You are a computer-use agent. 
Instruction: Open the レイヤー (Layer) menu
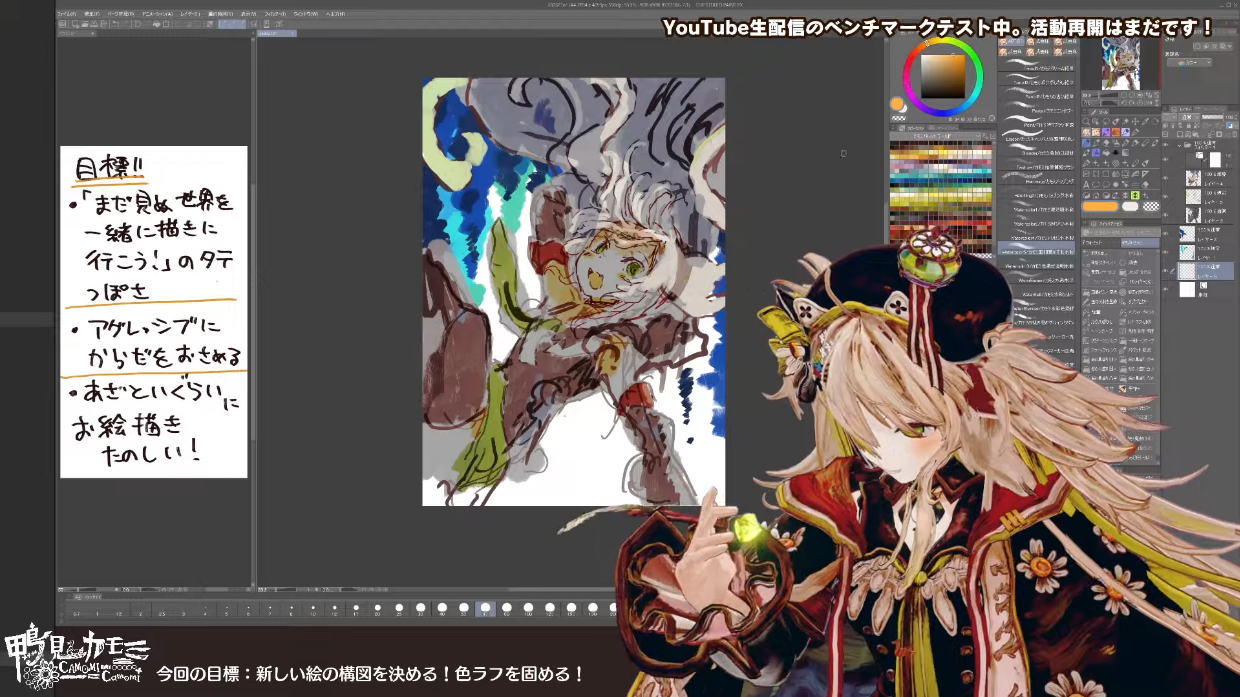(x=190, y=13)
